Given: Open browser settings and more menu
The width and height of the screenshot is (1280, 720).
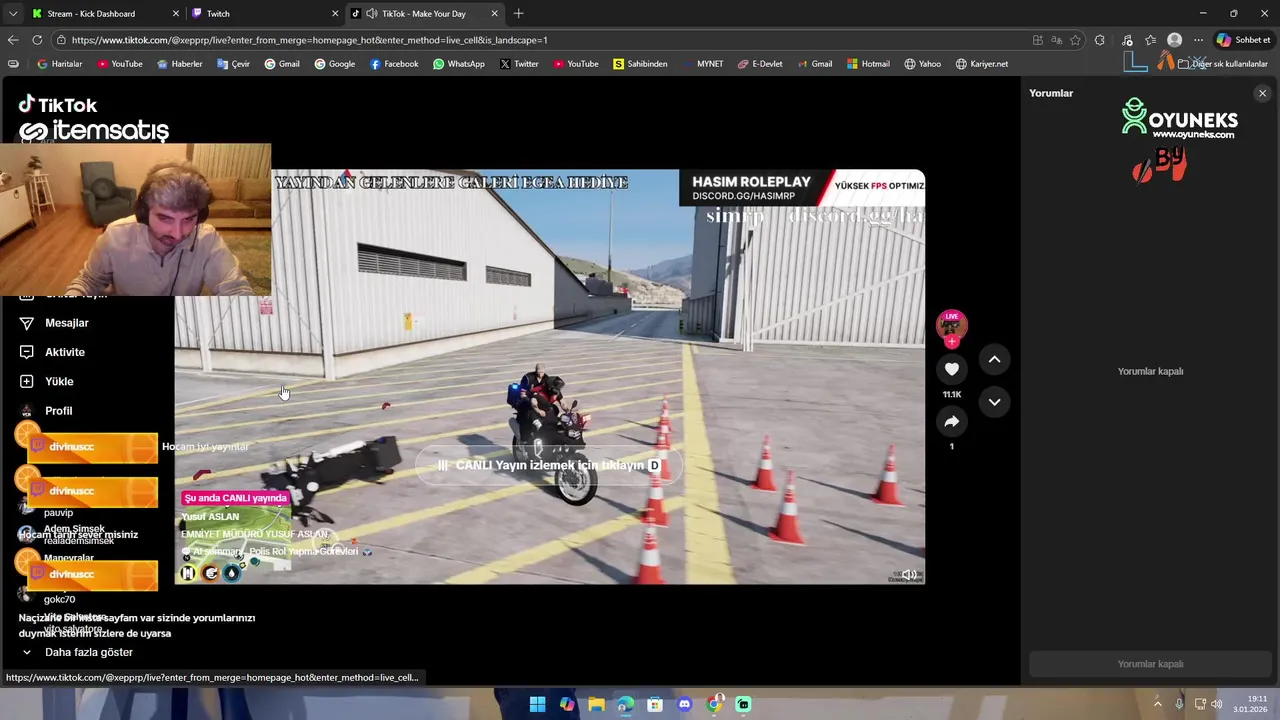Looking at the screenshot, I should click(1198, 40).
